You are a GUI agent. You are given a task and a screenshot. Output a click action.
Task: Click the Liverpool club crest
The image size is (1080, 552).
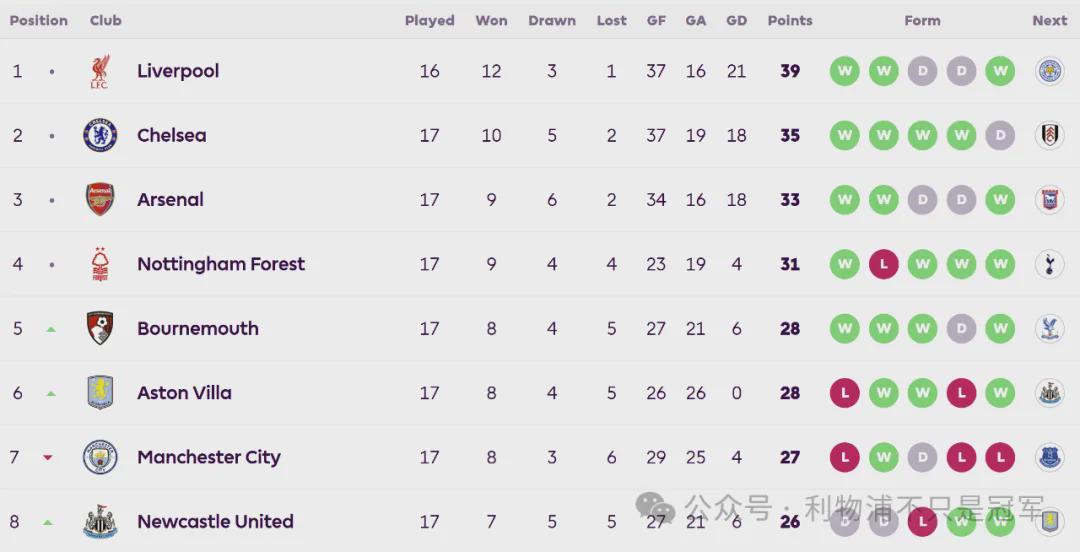[100, 72]
